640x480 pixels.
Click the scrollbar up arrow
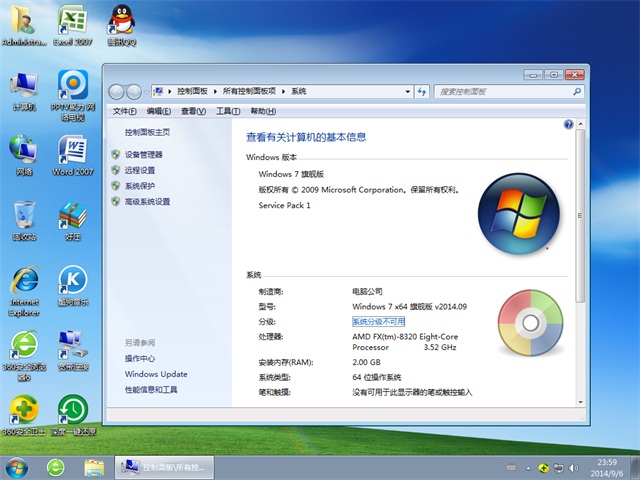[580, 124]
